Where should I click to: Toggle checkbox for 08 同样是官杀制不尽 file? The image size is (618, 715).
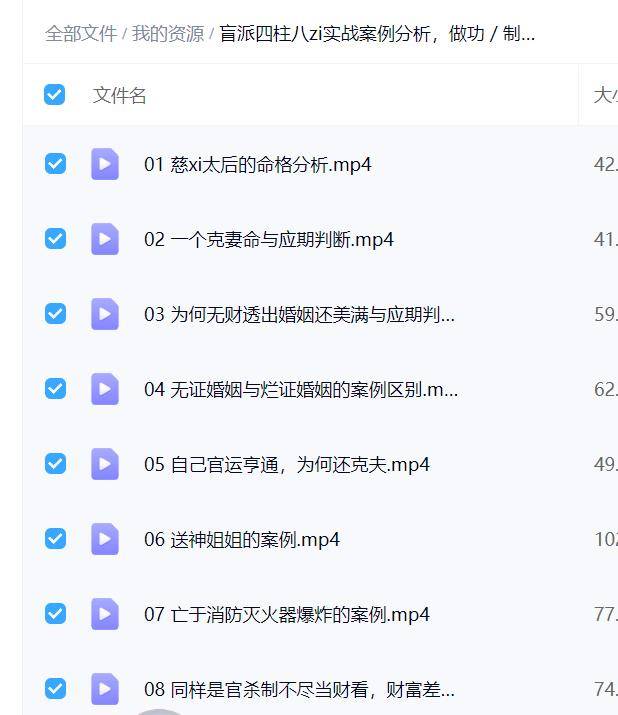(55, 689)
